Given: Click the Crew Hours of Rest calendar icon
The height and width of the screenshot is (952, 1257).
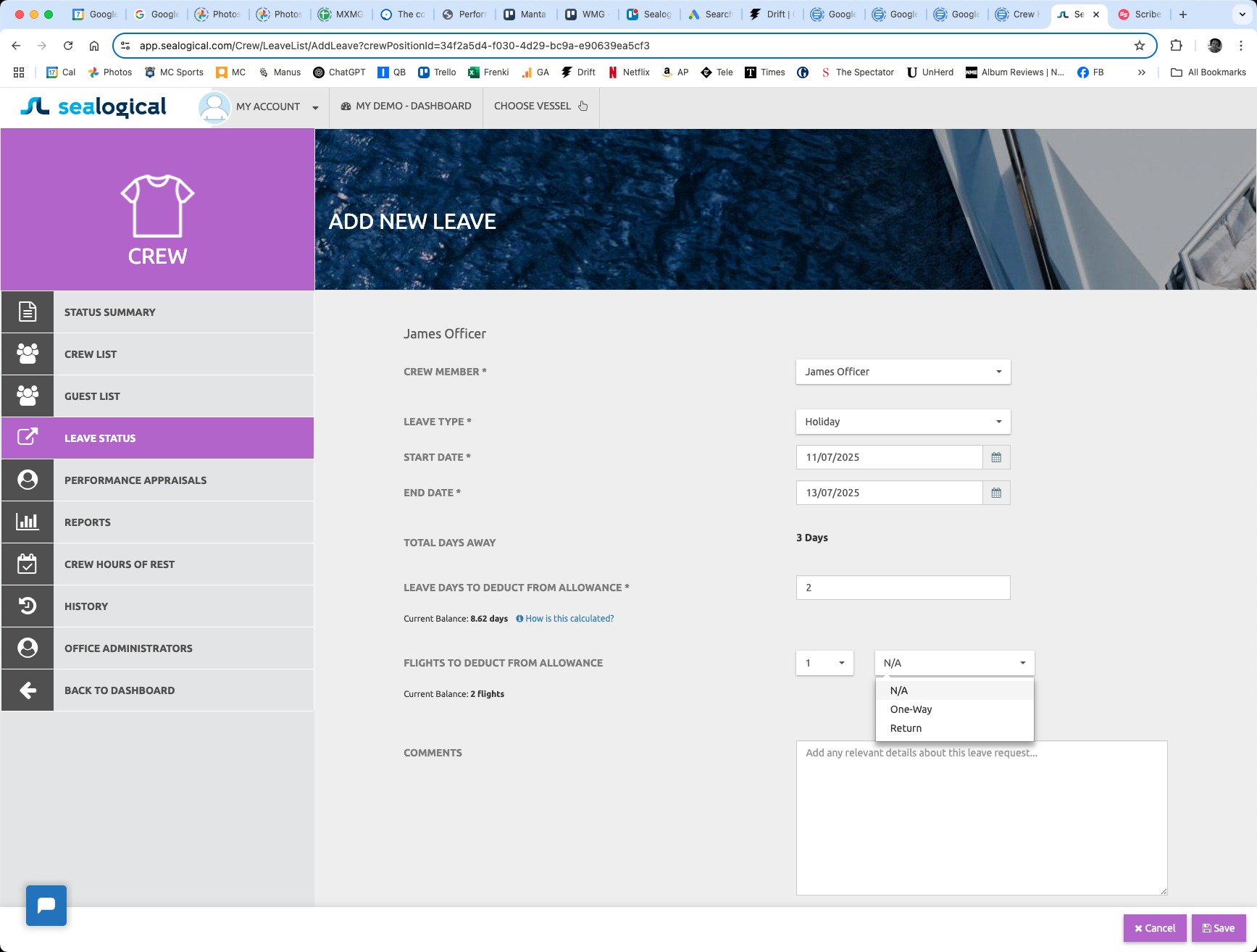Looking at the screenshot, I should [x=28, y=564].
